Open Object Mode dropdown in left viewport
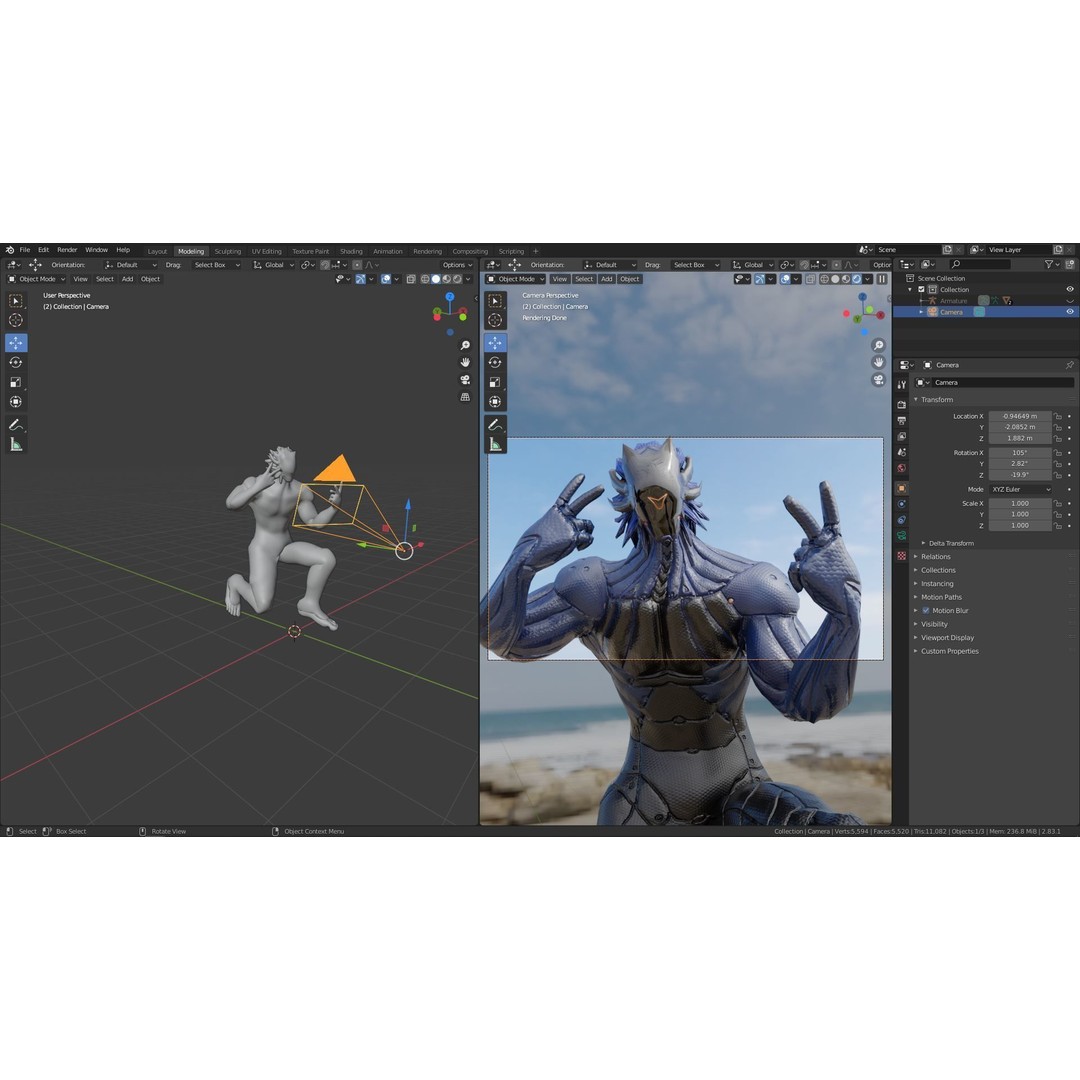 point(36,280)
